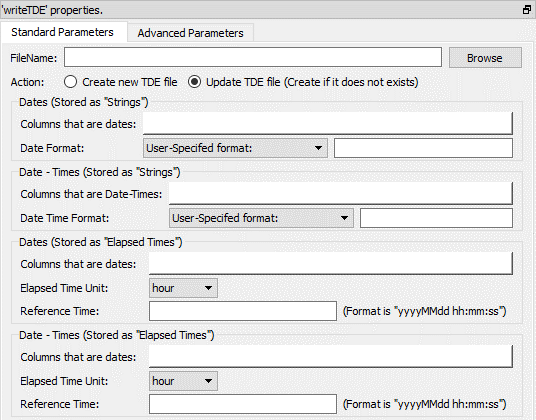
Task: Switch to the Advanced Parameters tab
Action: pyautogui.click(x=190, y=33)
